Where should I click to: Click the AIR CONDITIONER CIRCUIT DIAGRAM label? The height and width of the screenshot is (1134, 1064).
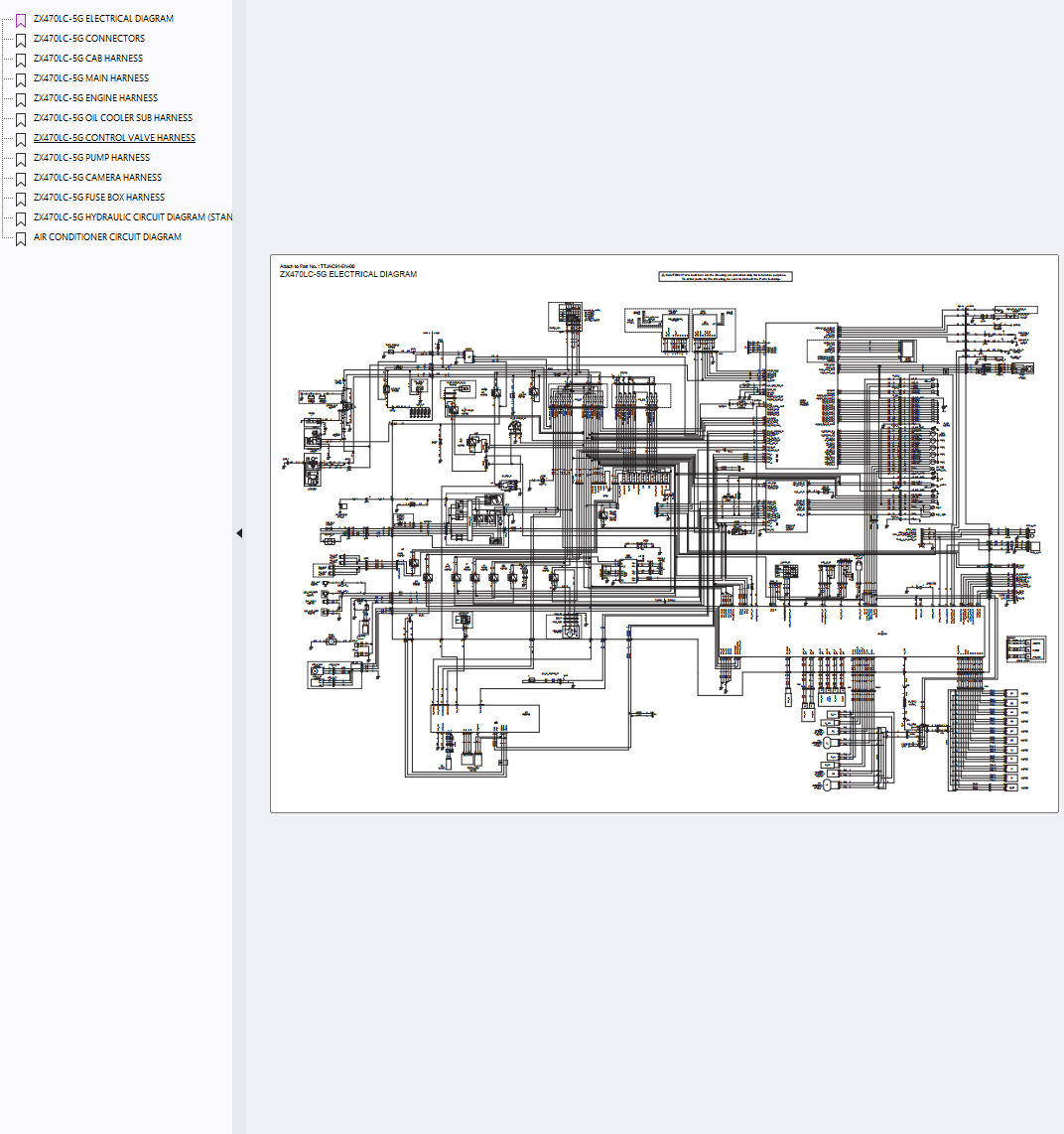[x=107, y=237]
